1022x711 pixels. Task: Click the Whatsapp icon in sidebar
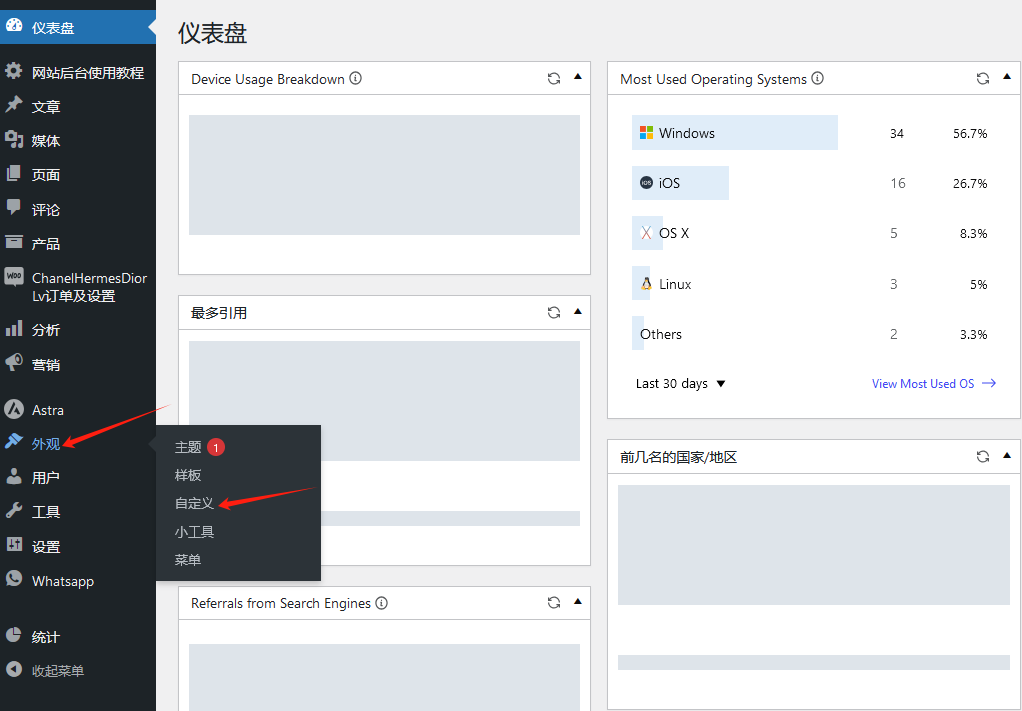[14, 580]
